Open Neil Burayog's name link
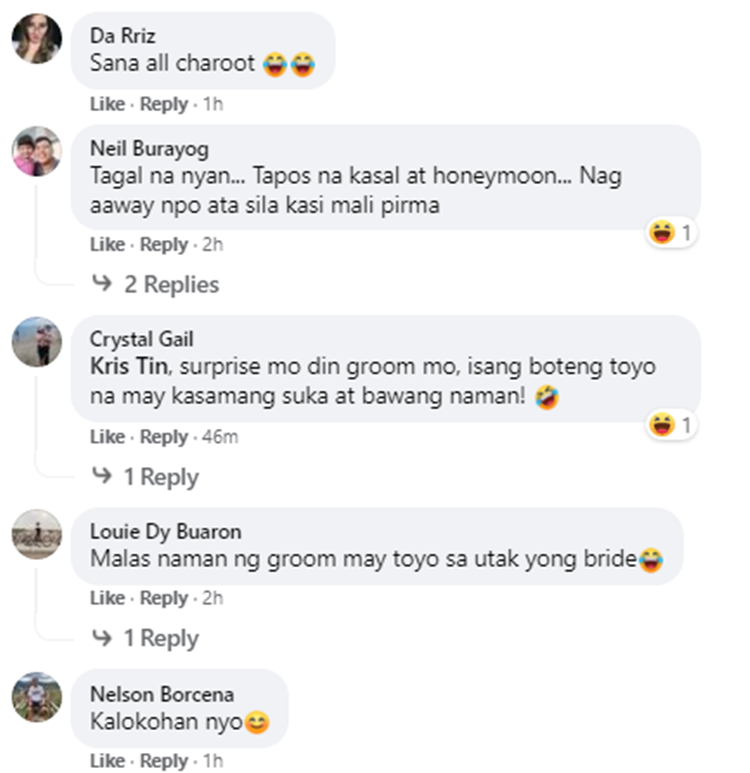 click(149, 148)
